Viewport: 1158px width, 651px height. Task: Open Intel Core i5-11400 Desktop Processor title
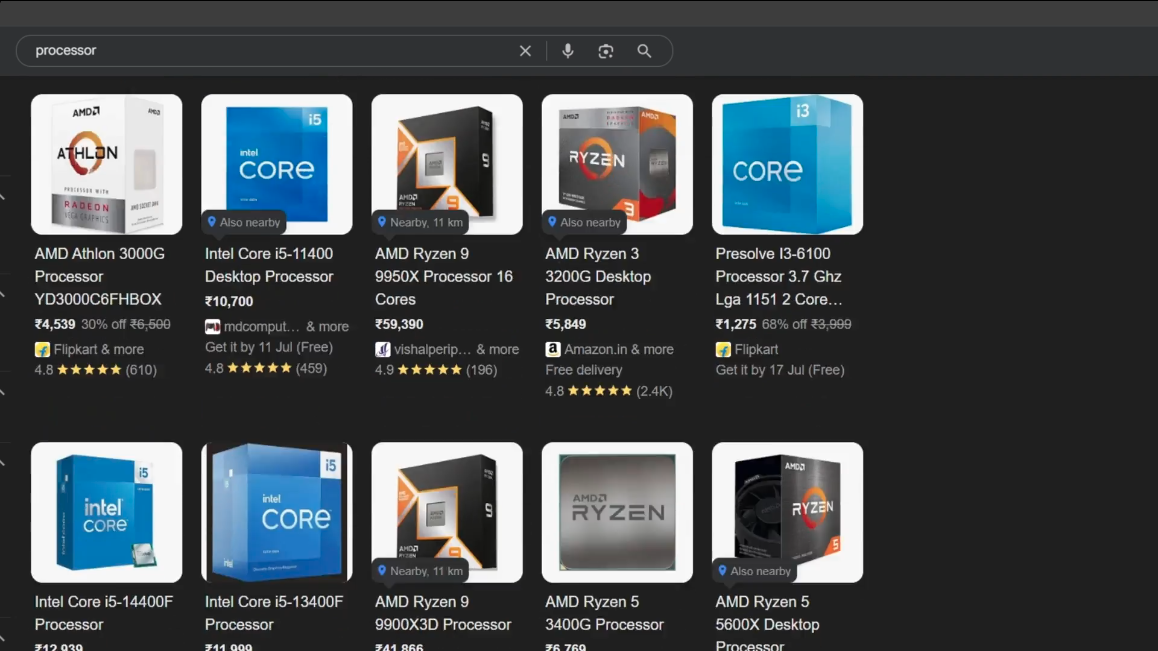(x=270, y=265)
